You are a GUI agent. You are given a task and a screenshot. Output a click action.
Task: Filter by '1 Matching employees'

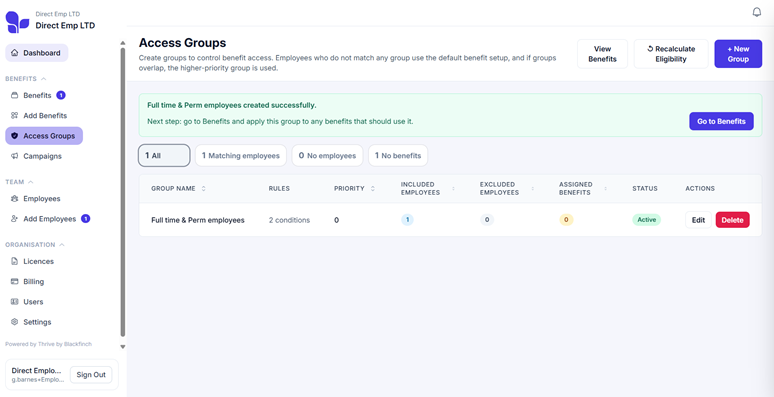[240, 156]
